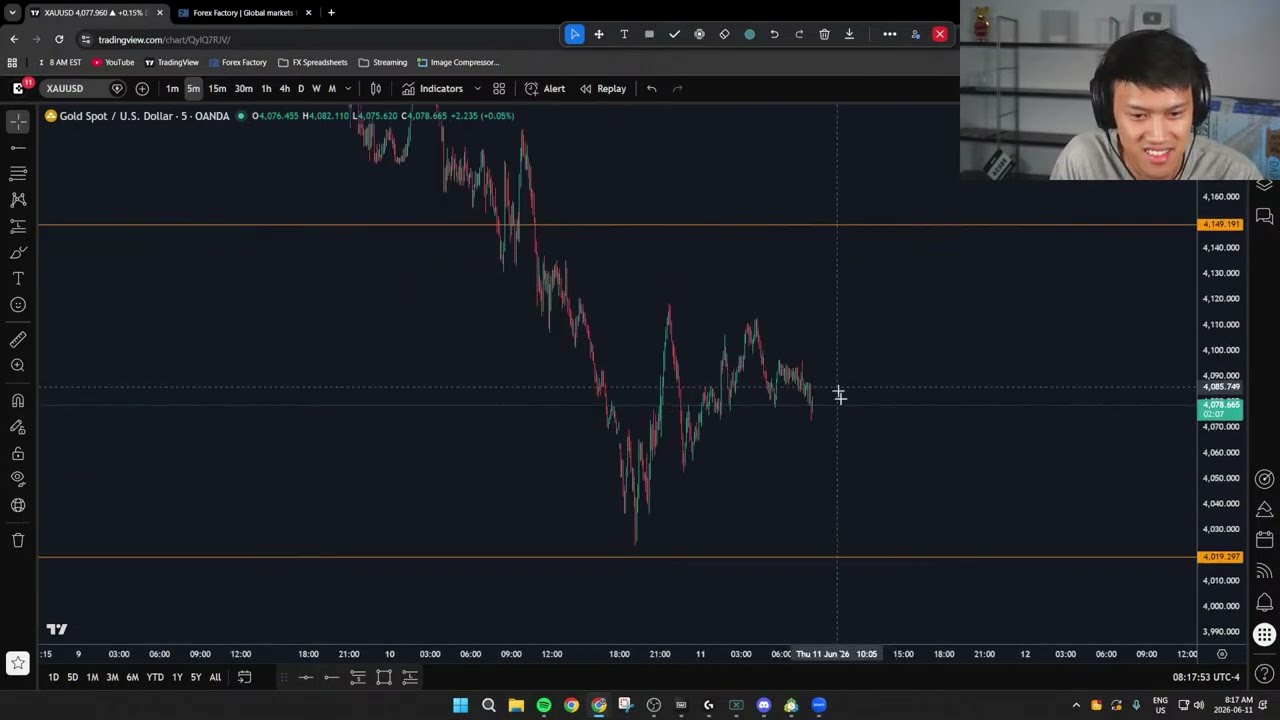The image size is (1280, 720).
Task: Toggle lock all drawing tools
Action: 18,453
